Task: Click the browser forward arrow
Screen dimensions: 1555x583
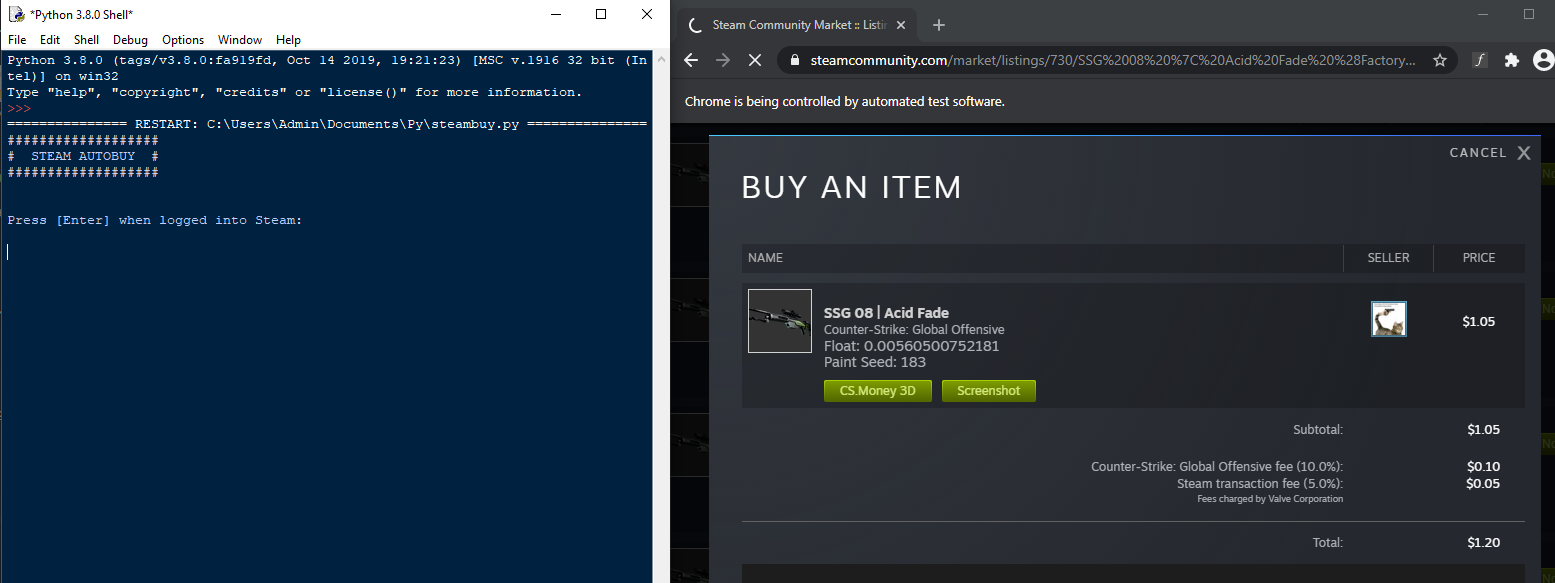Action: 722,59
